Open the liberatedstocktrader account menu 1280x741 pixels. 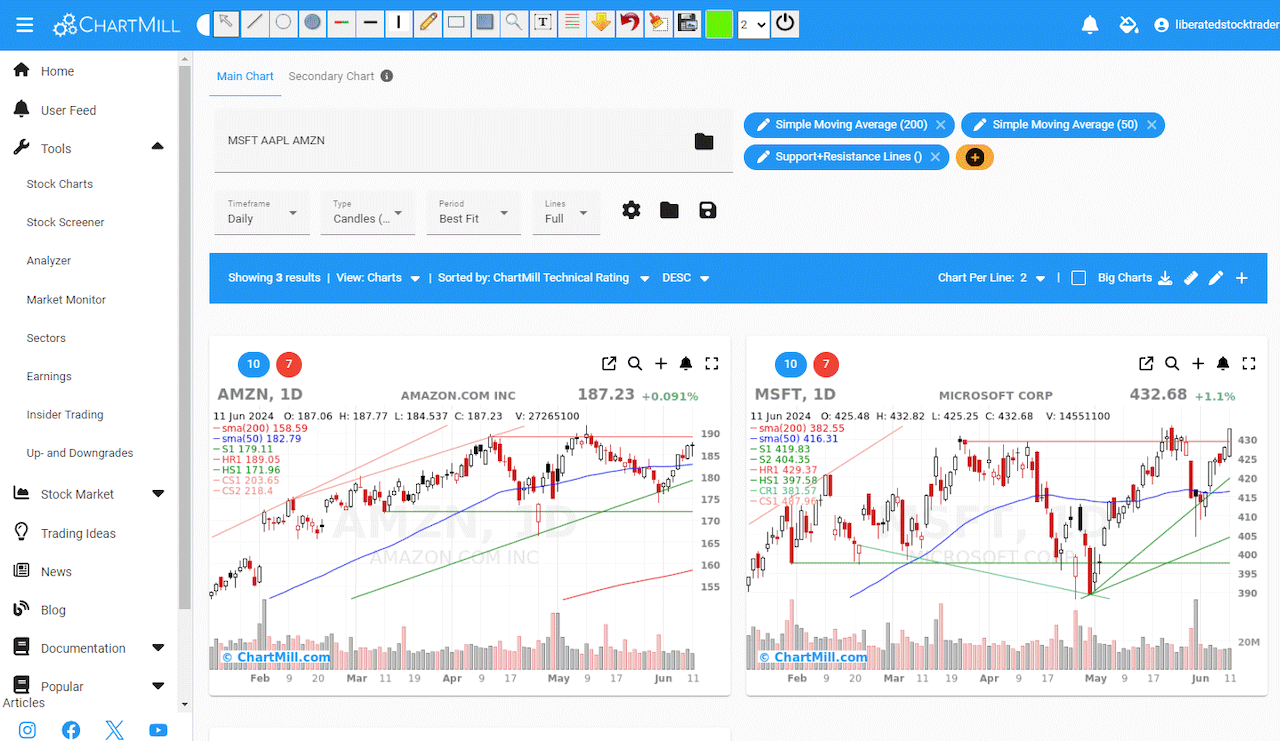1216,25
